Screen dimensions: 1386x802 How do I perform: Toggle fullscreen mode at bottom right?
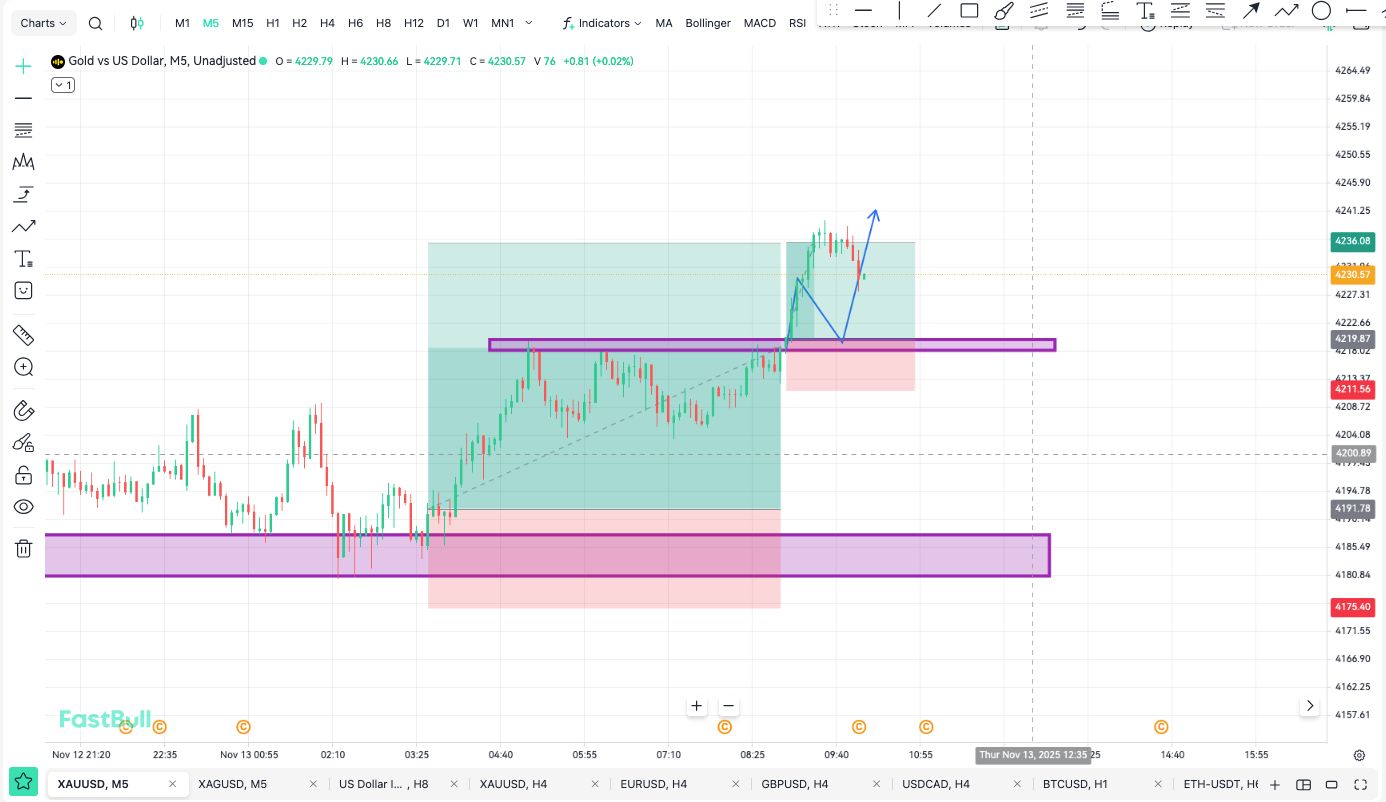1360,784
